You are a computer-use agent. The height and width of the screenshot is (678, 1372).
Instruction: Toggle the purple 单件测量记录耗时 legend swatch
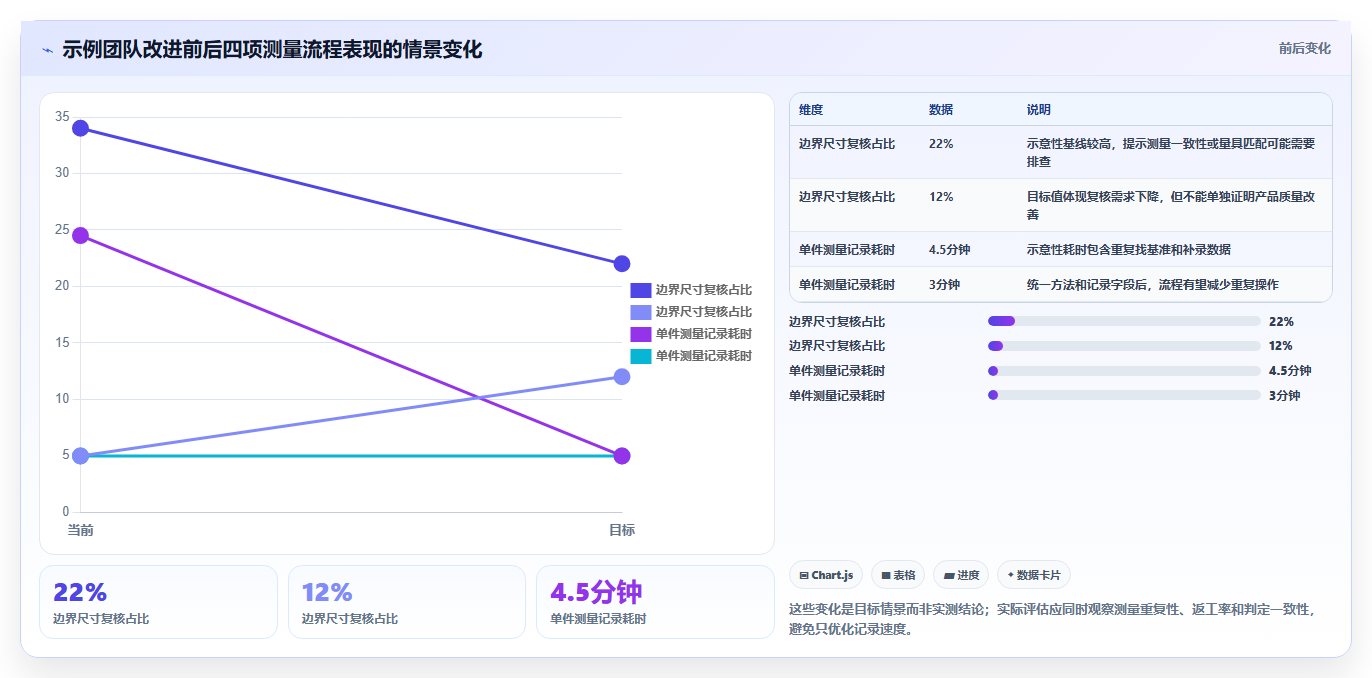[640, 334]
